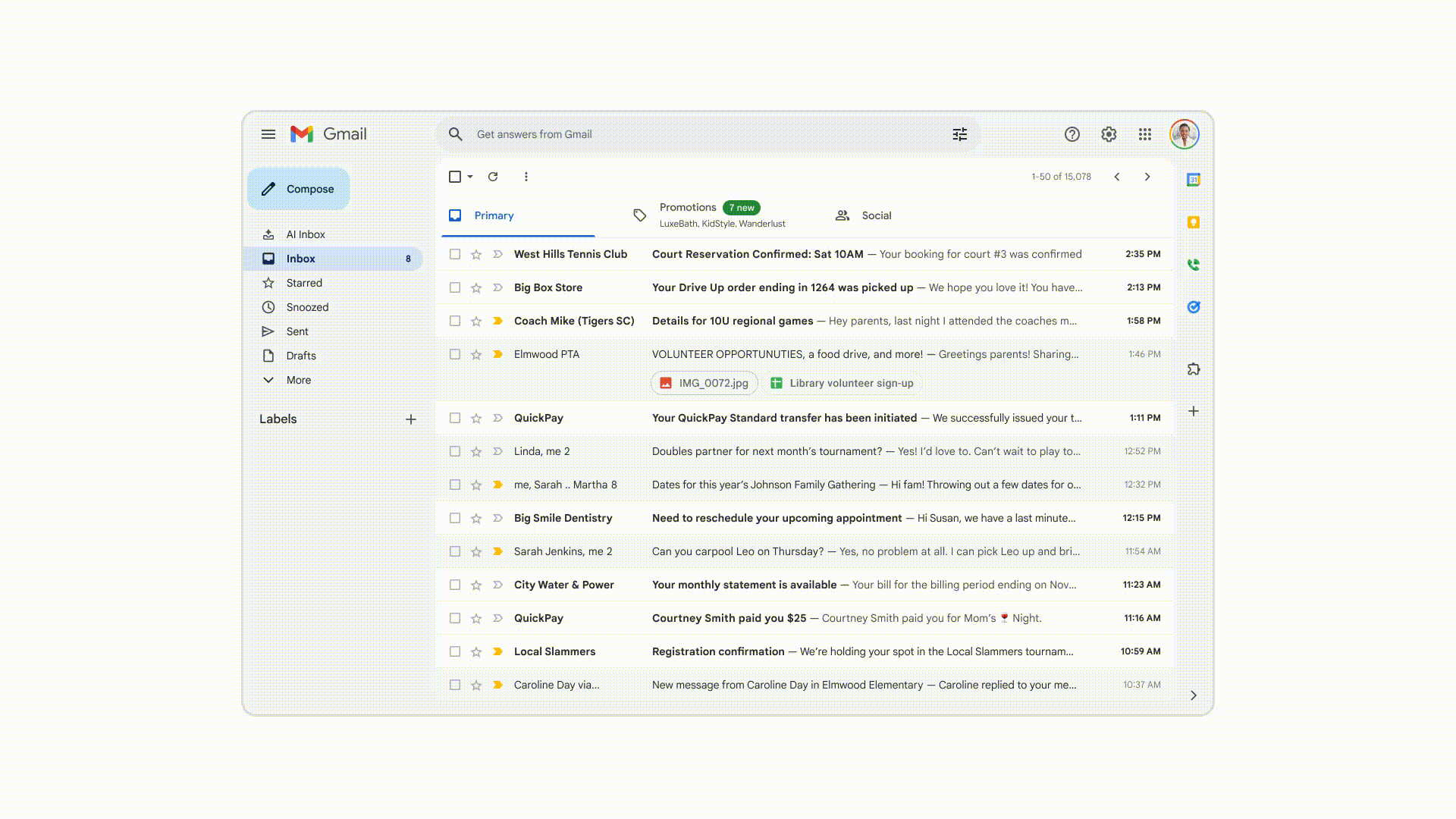
Task: Refresh the inbox
Action: coord(493,176)
